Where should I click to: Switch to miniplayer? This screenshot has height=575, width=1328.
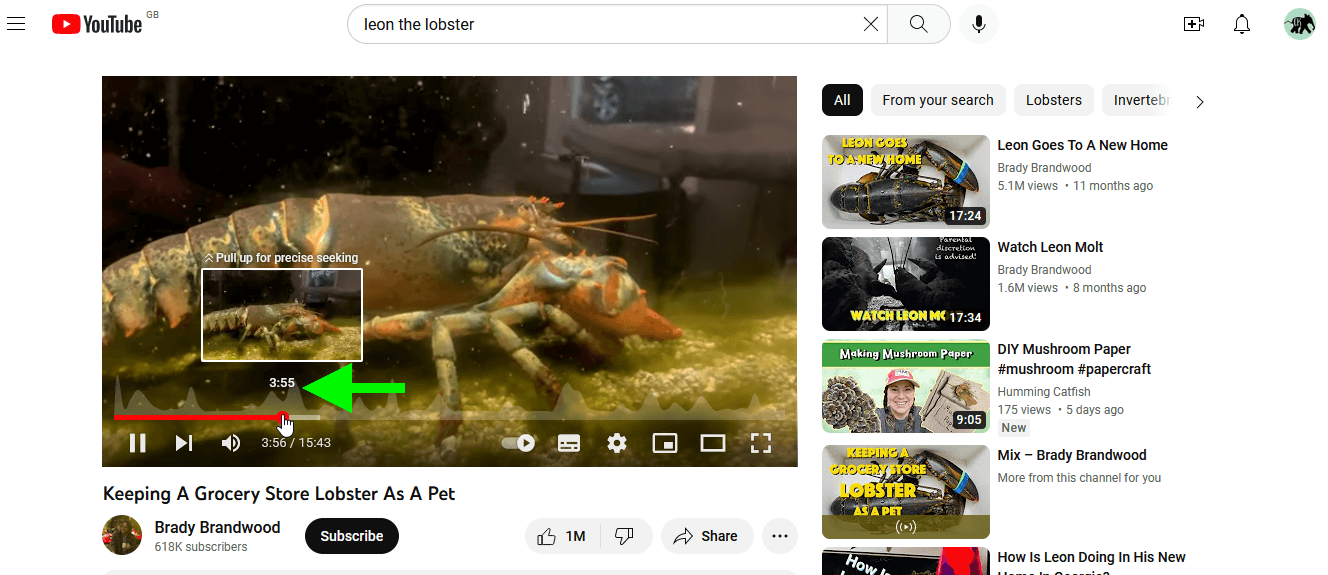pyautogui.click(x=665, y=442)
